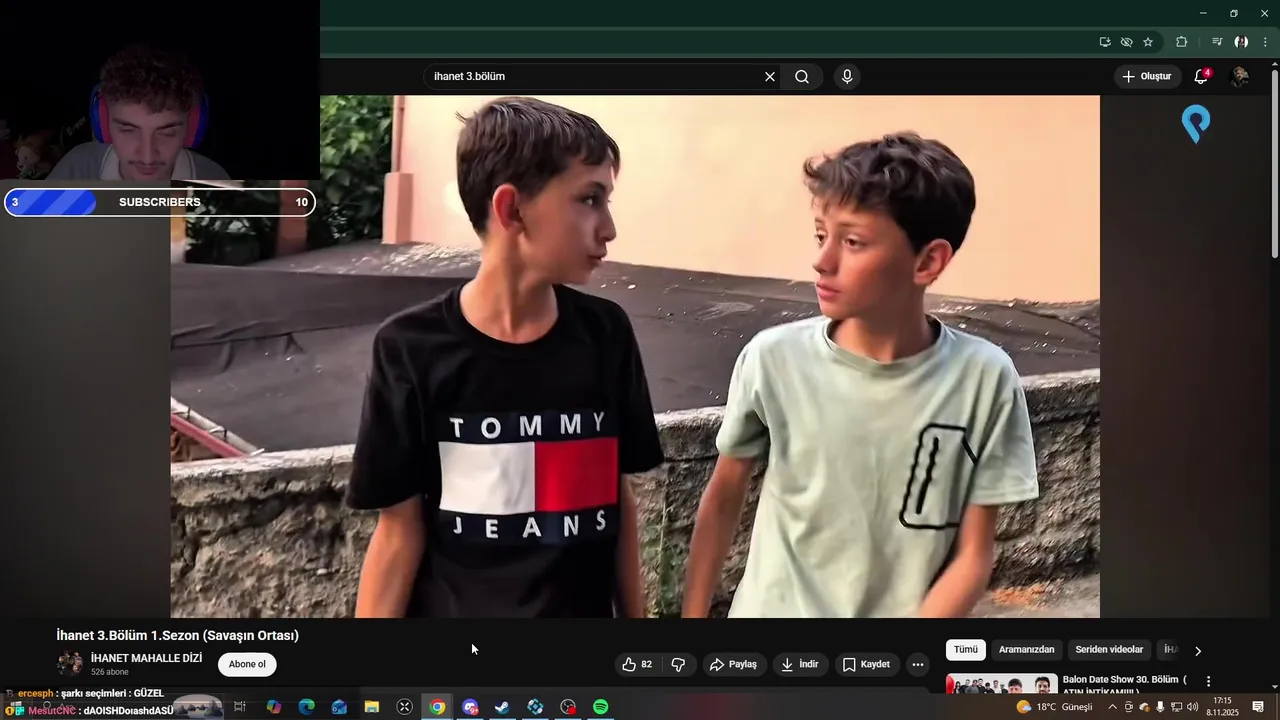Share video via Paylaş button
Viewport: 1280px width, 720px height.
click(733, 664)
